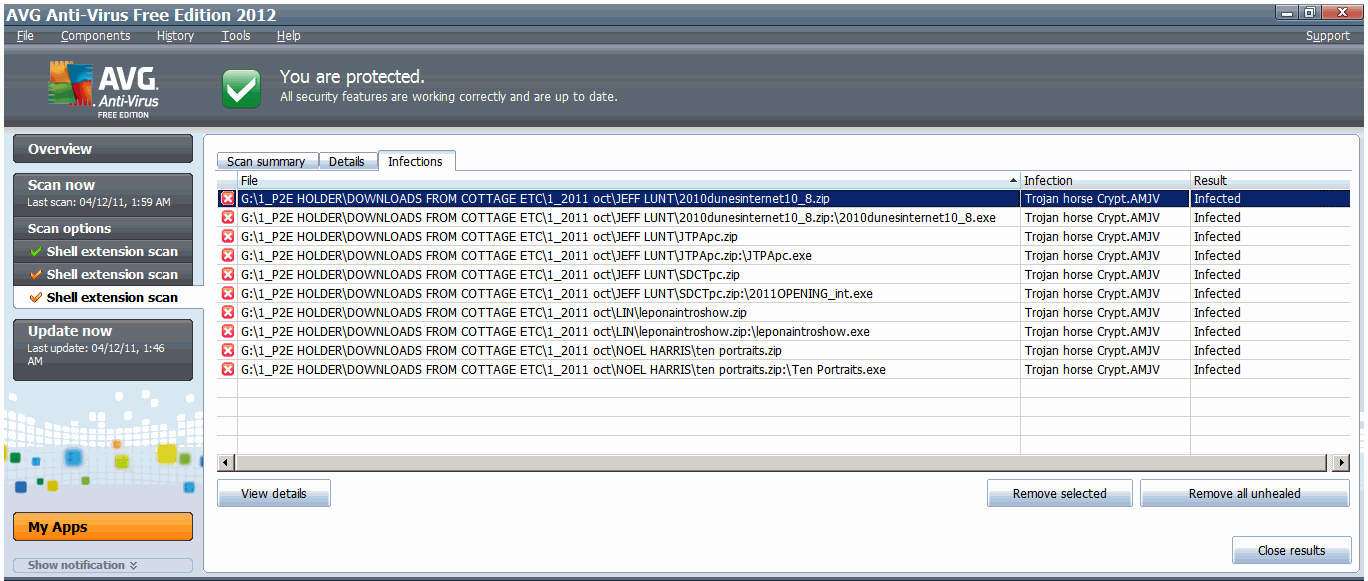The height and width of the screenshot is (581, 1368).
Task: Open the File menu
Action: coord(25,36)
